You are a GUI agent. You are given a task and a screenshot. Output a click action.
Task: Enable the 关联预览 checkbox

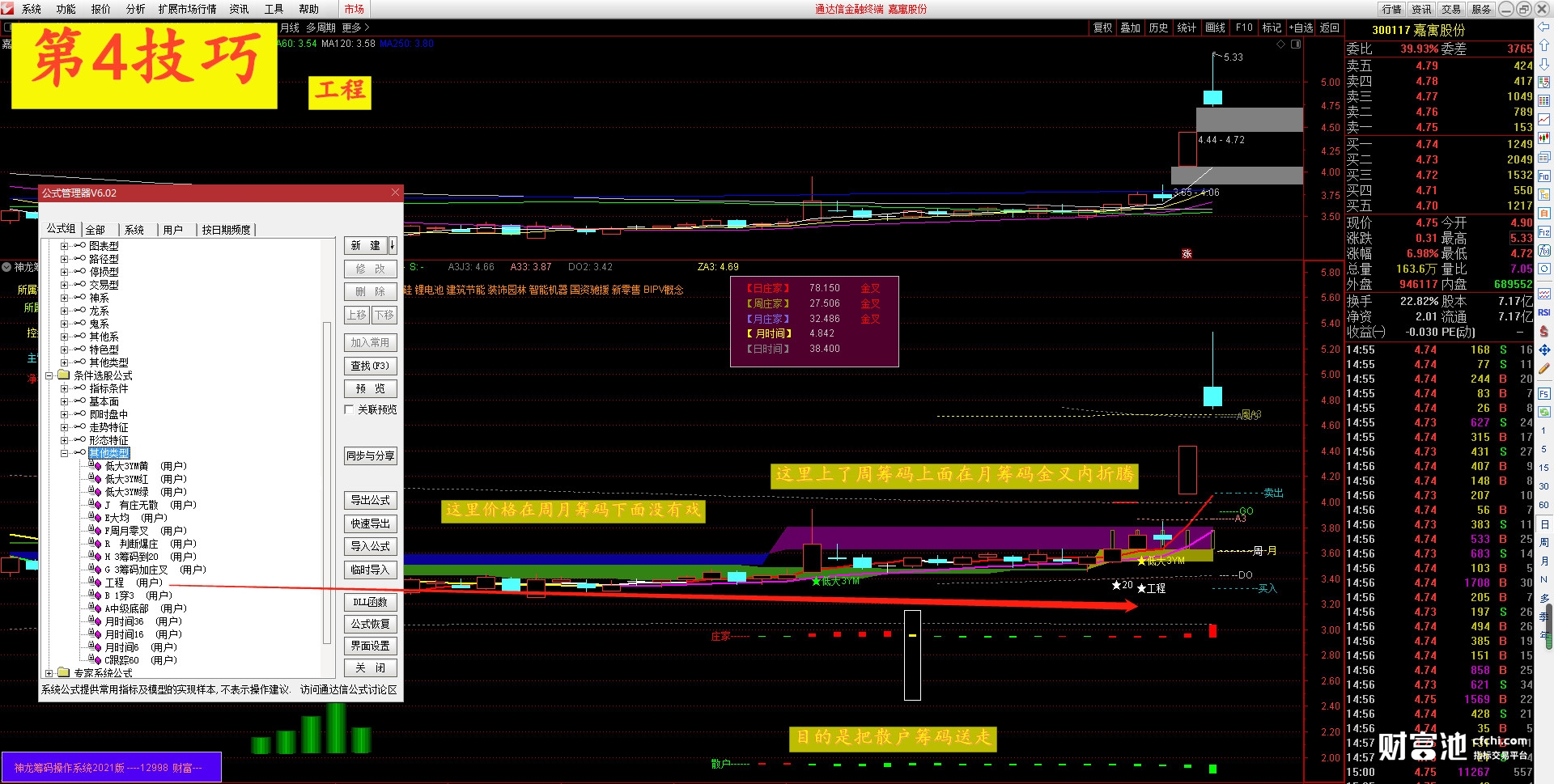pos(349,409)
